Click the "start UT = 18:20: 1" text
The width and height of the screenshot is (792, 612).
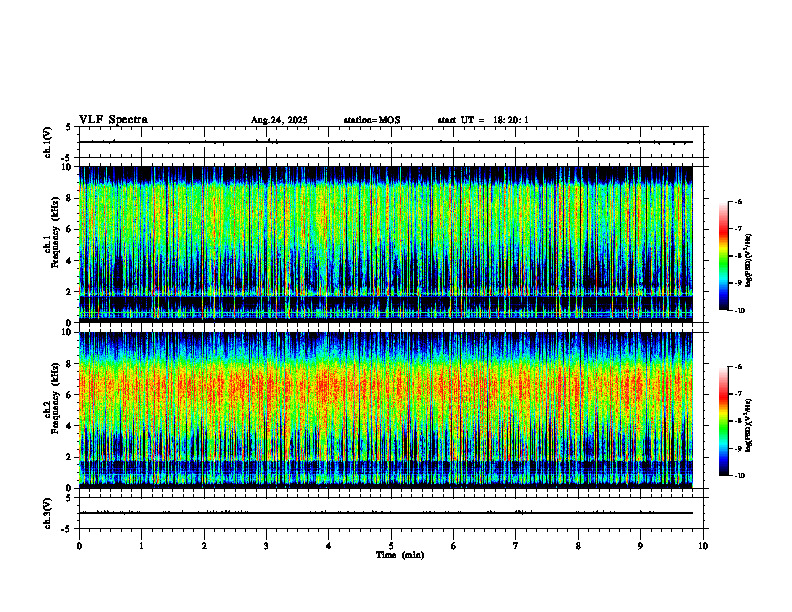483,120
